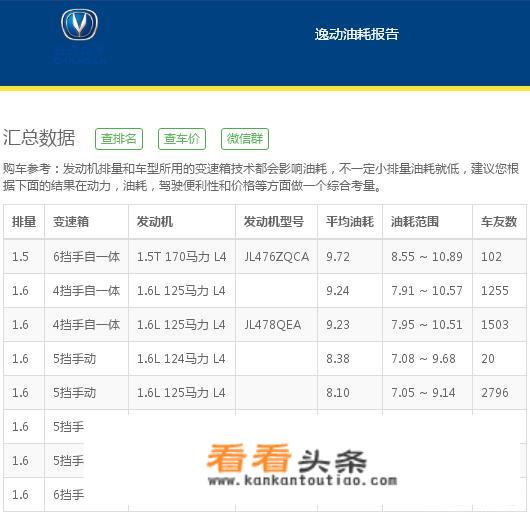Click the 汇总数据 section heading
The image size is (530, 515).
pyautogui.click(x=39, y=138)
